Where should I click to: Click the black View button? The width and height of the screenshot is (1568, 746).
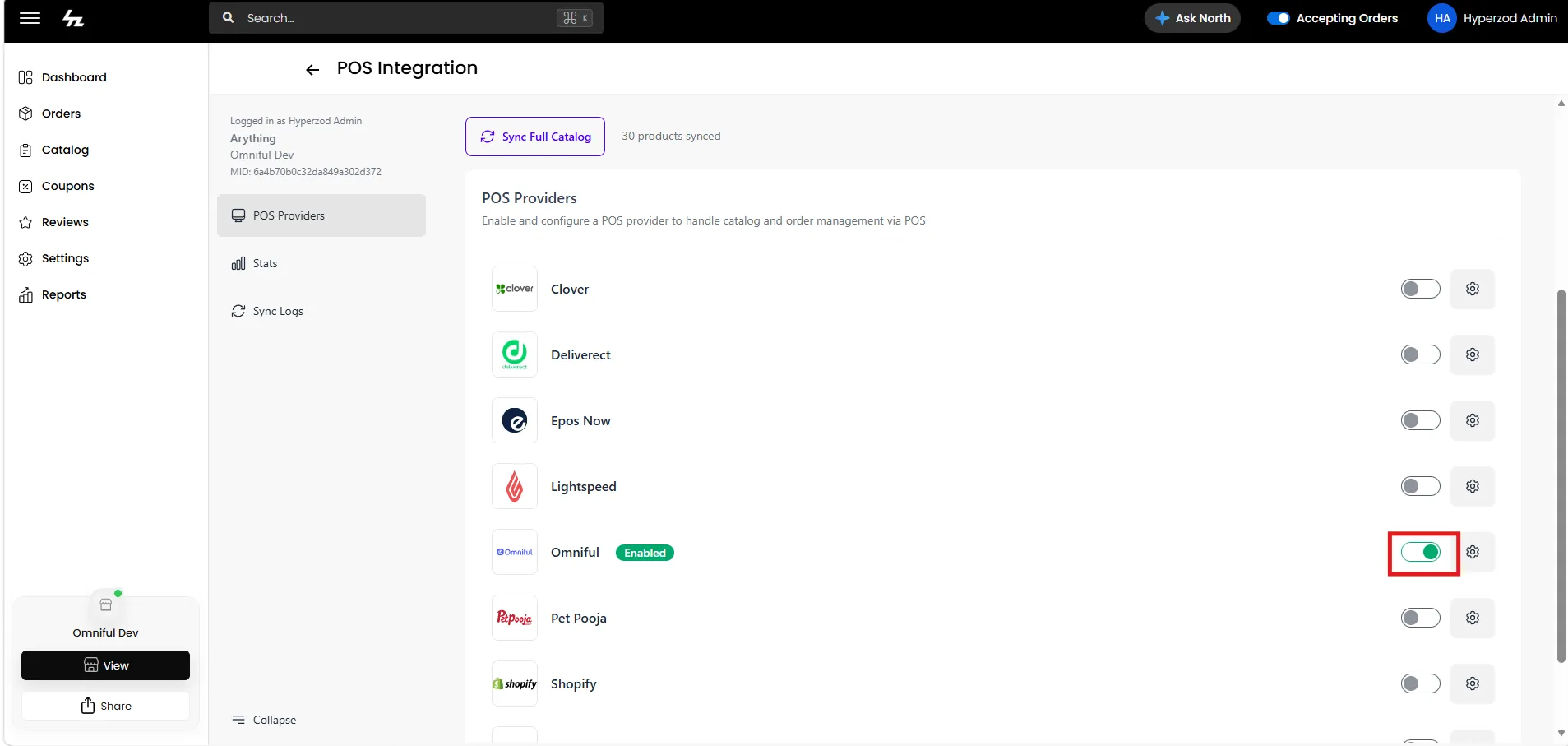pos(105,665)
